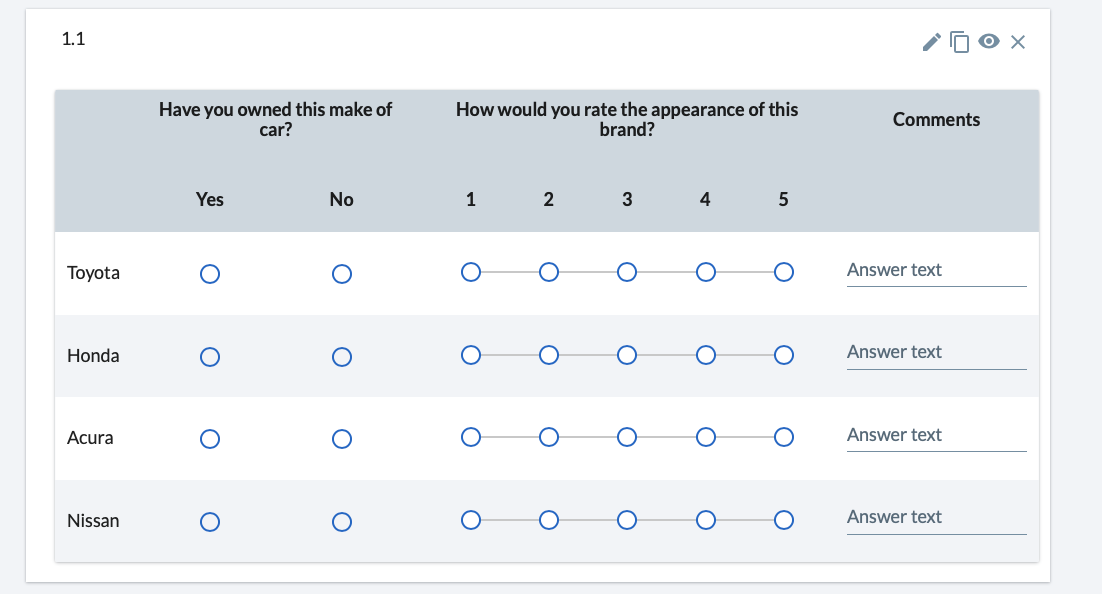Edit question 1.1 with the pencil icon
The width and height of the screenshot is (1102, 594).
tap(930, 42)
